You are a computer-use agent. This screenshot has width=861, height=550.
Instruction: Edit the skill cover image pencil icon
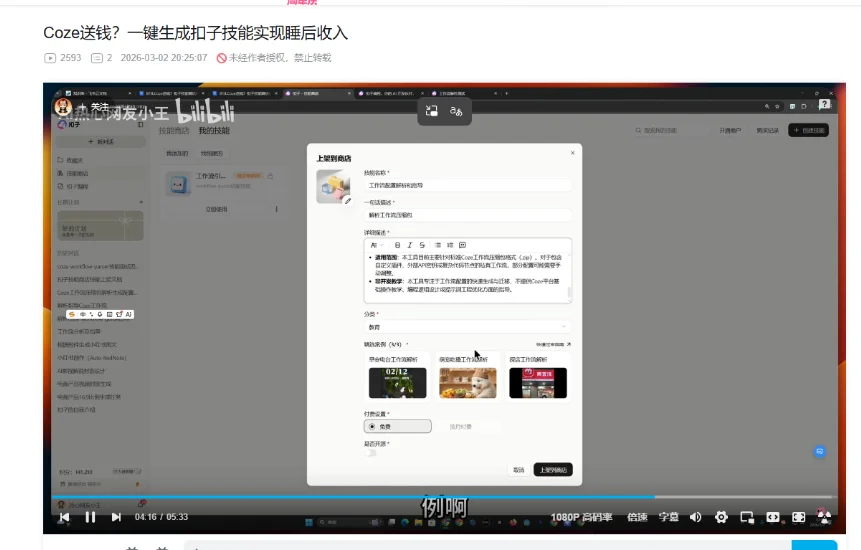(x=348, y=201)
